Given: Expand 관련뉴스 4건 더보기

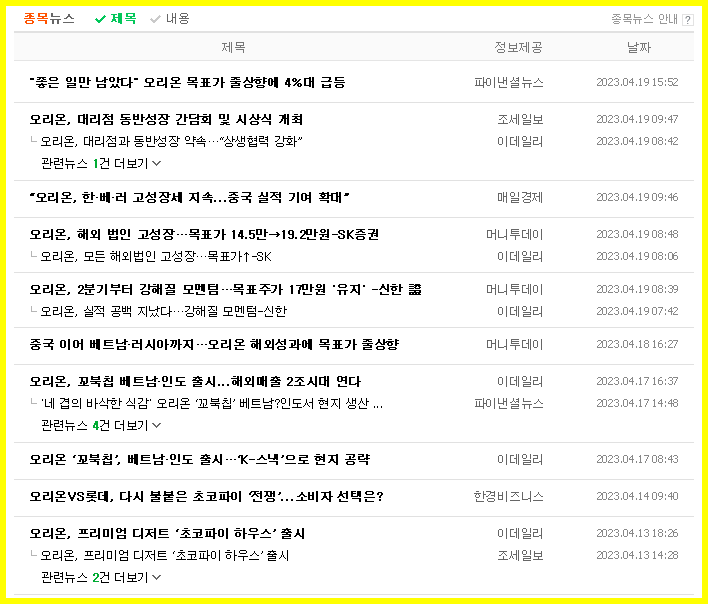Looking at the screenshot, I should (x=101, y=425).
